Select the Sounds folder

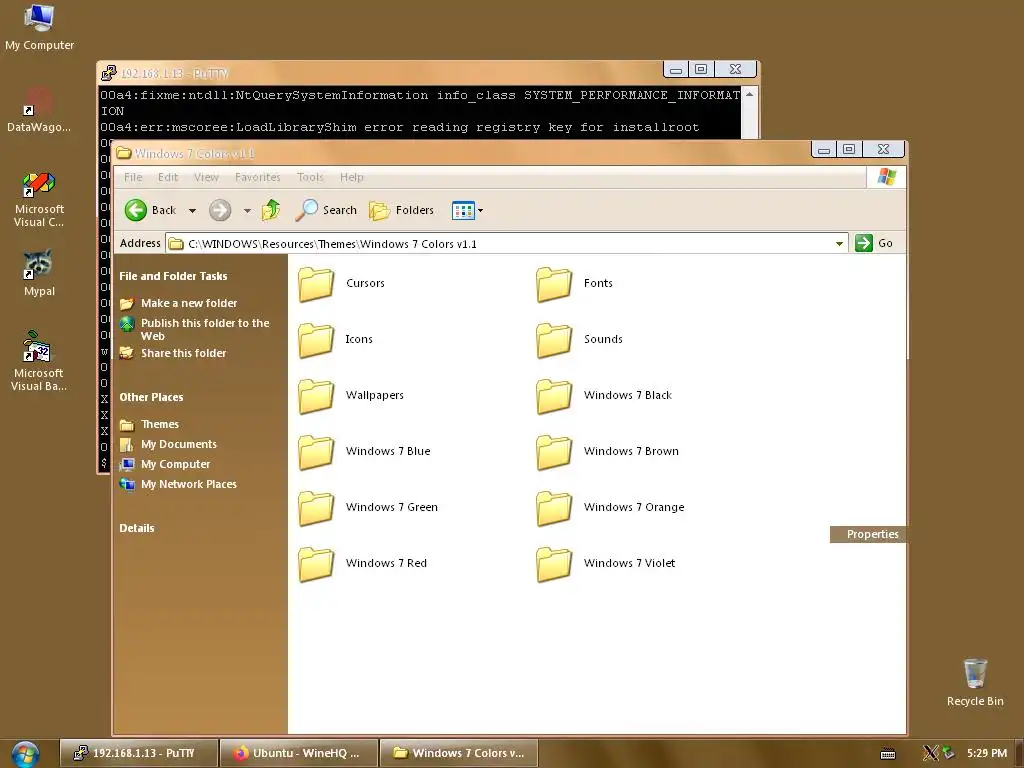click(x=579, y=340)
